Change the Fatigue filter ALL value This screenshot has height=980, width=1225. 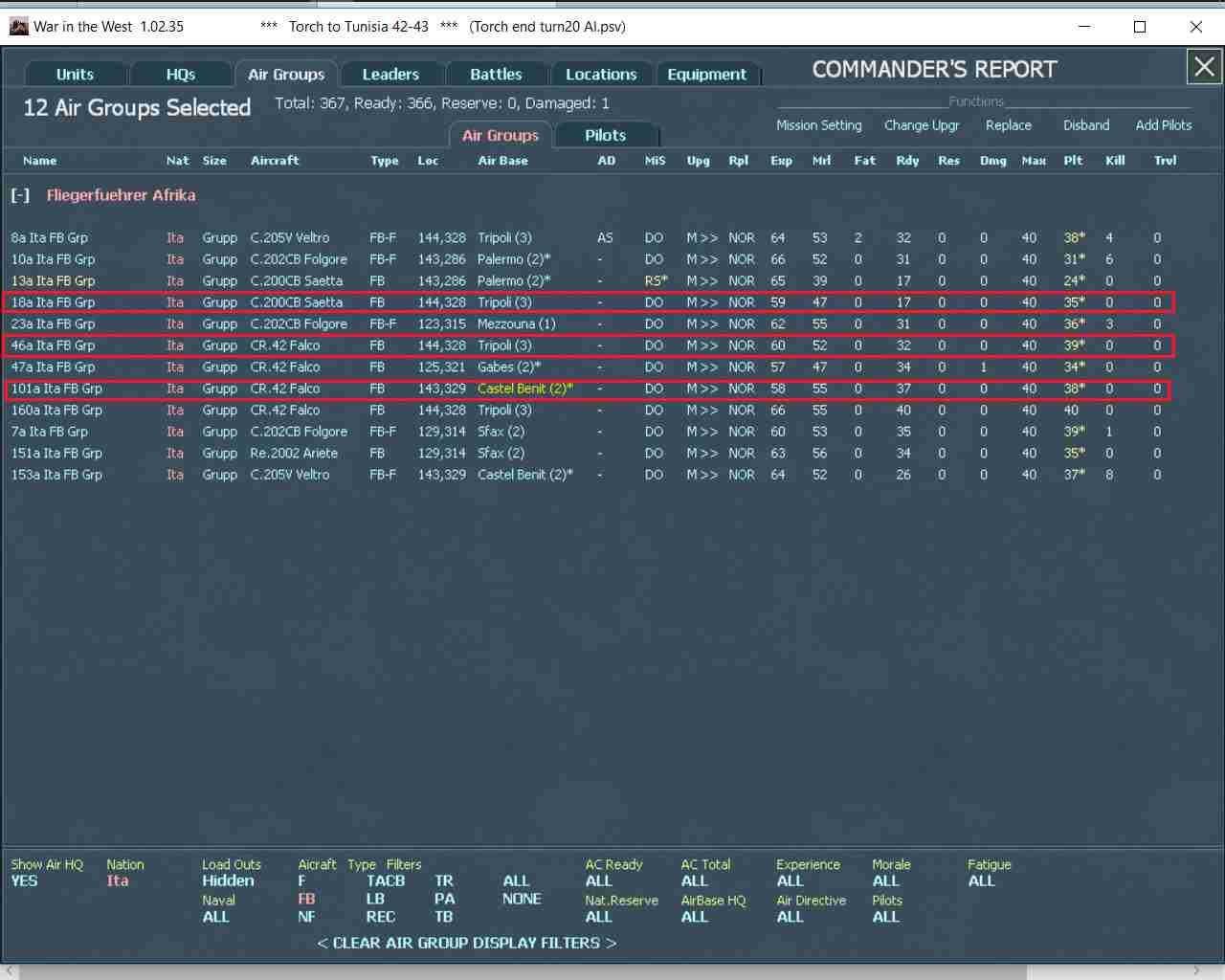[982, 881]
